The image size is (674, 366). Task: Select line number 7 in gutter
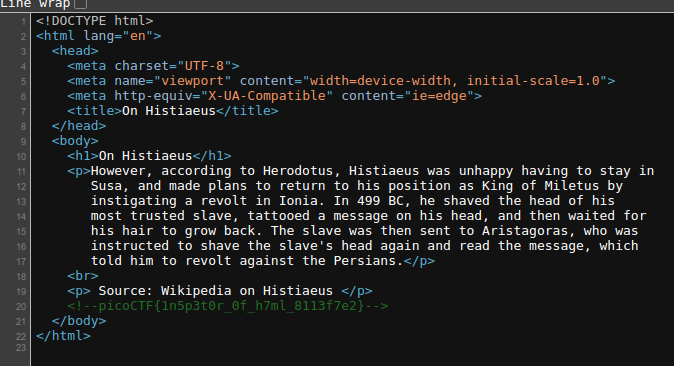coord(23,111)
